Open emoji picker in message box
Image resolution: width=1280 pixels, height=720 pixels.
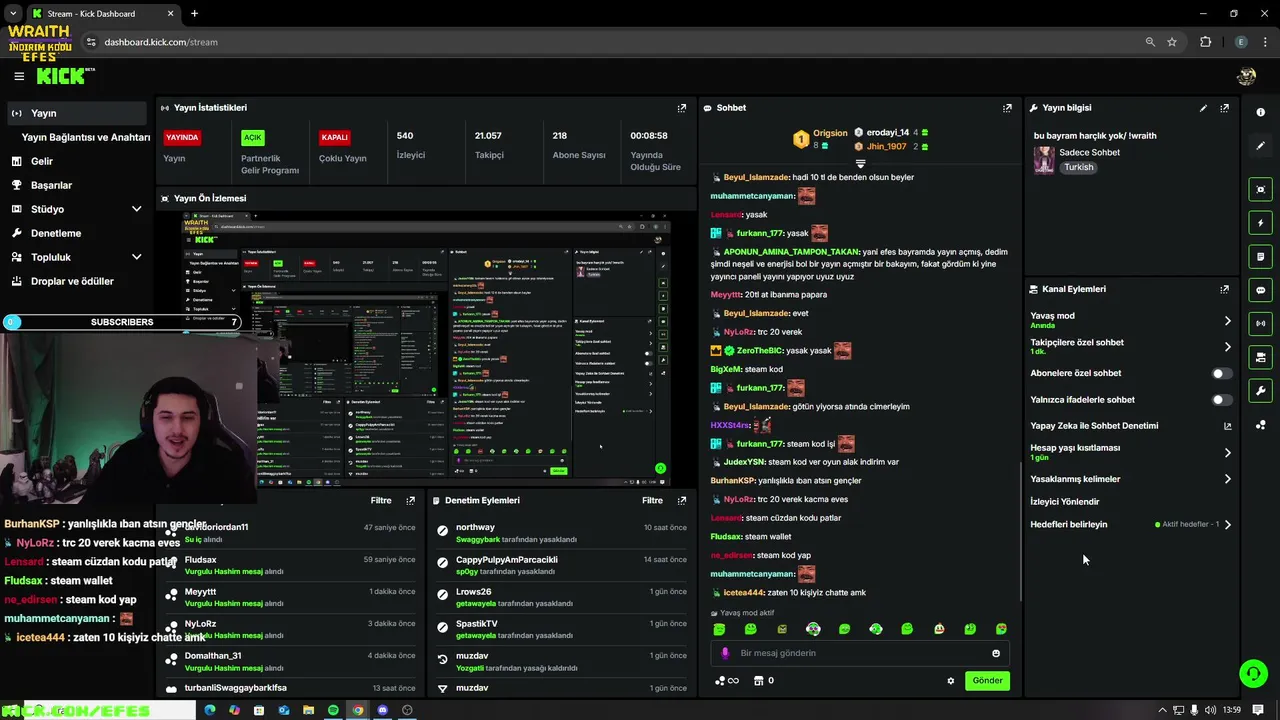point(996,653)
